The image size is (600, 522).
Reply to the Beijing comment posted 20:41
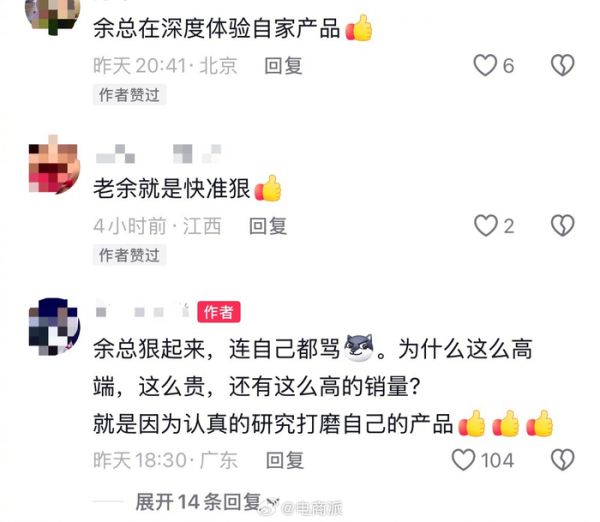pyautogui.click(x=283, y=66)
